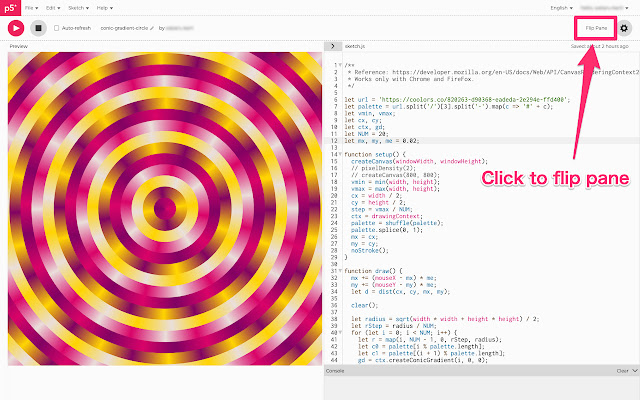Open the English language dropdown
Screen dimensions: 640x400
pyautogui.click(x=561, y=8)
